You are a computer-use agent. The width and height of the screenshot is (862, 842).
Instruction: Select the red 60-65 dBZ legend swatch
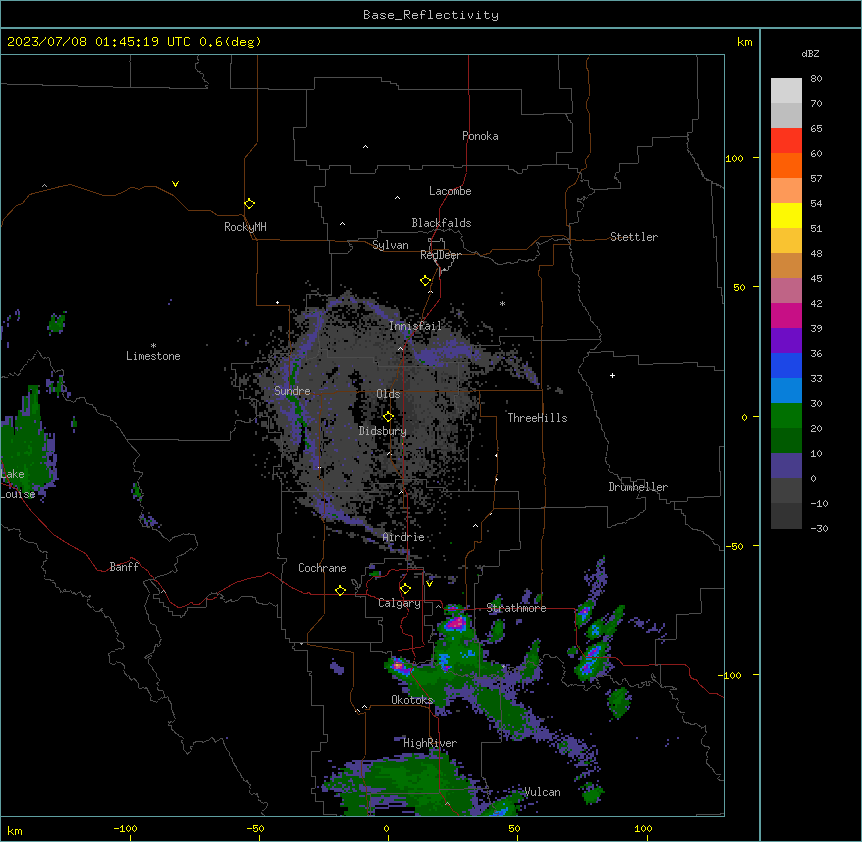coord(786,141)
